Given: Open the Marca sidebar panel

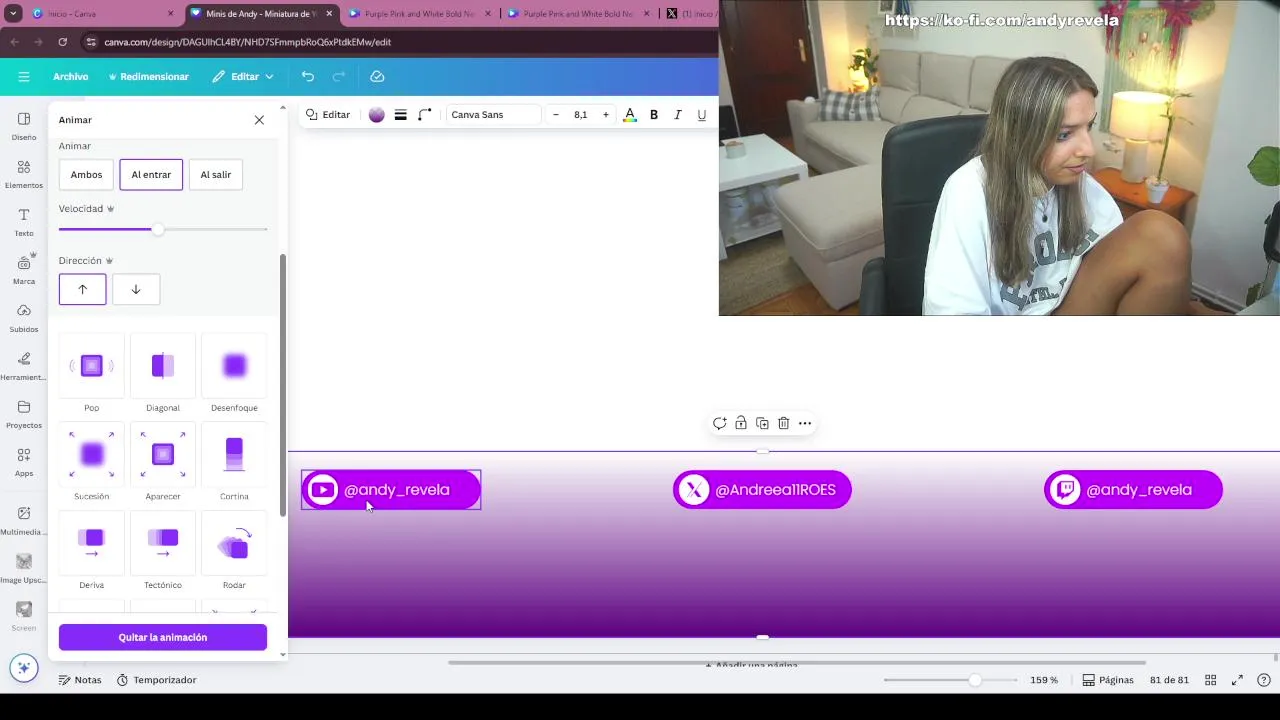Looking at the screenshot, I should tap(24, 270).
